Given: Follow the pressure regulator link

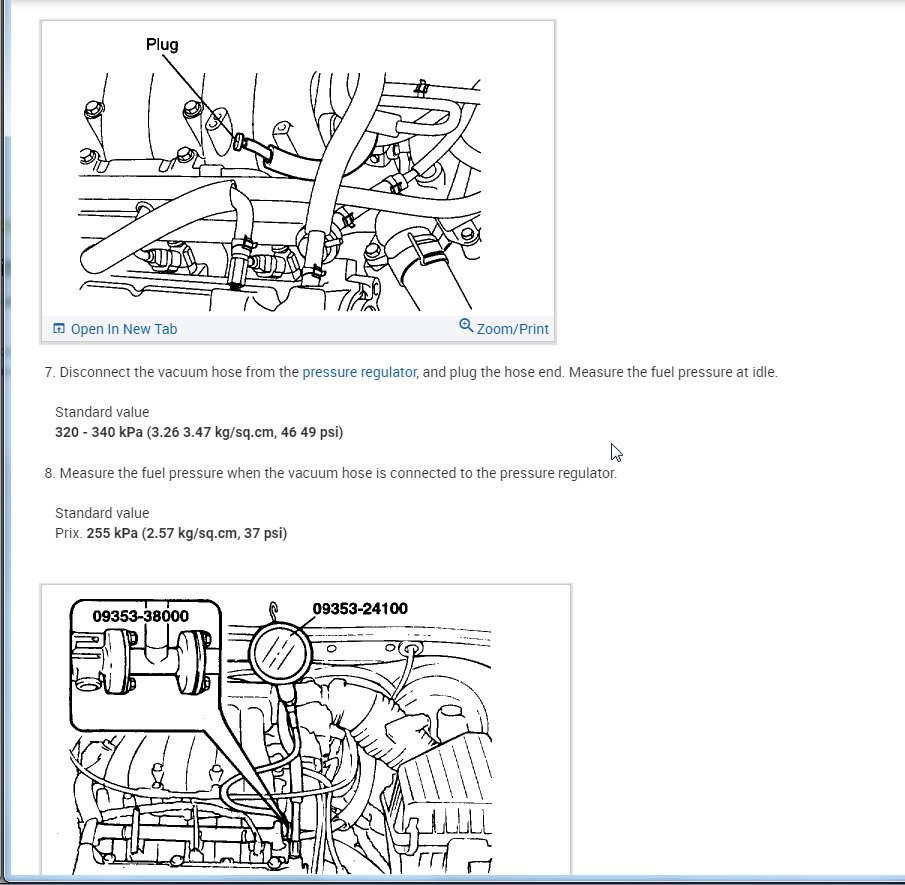Looking at the screenshot, I should point(360,372).
